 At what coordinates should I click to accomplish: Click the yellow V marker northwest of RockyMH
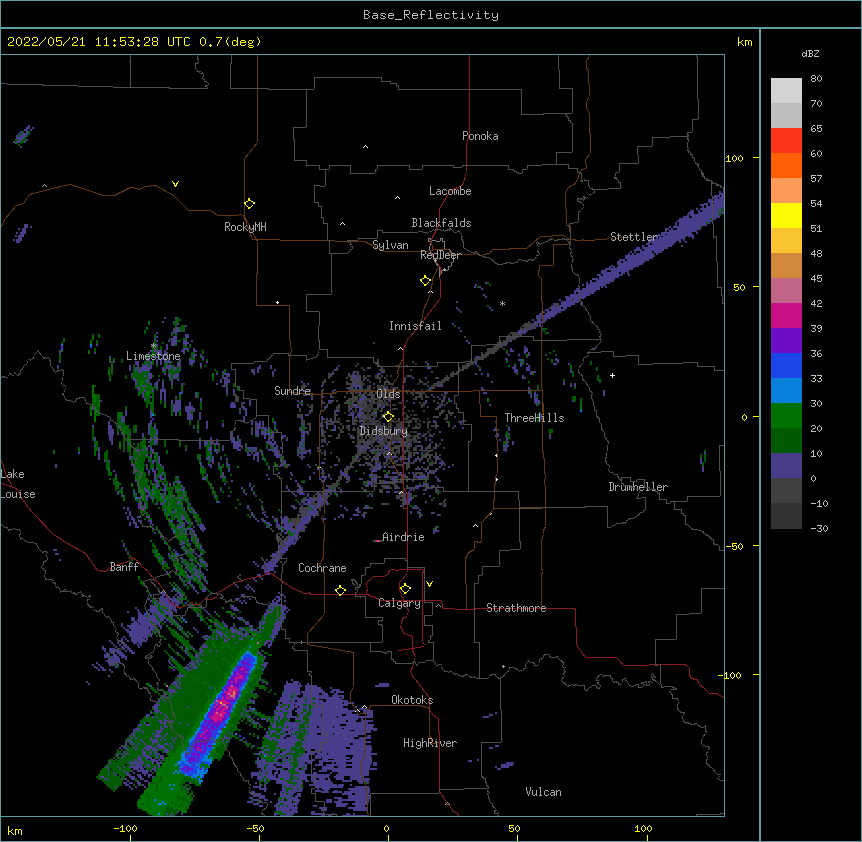point(175,184)
